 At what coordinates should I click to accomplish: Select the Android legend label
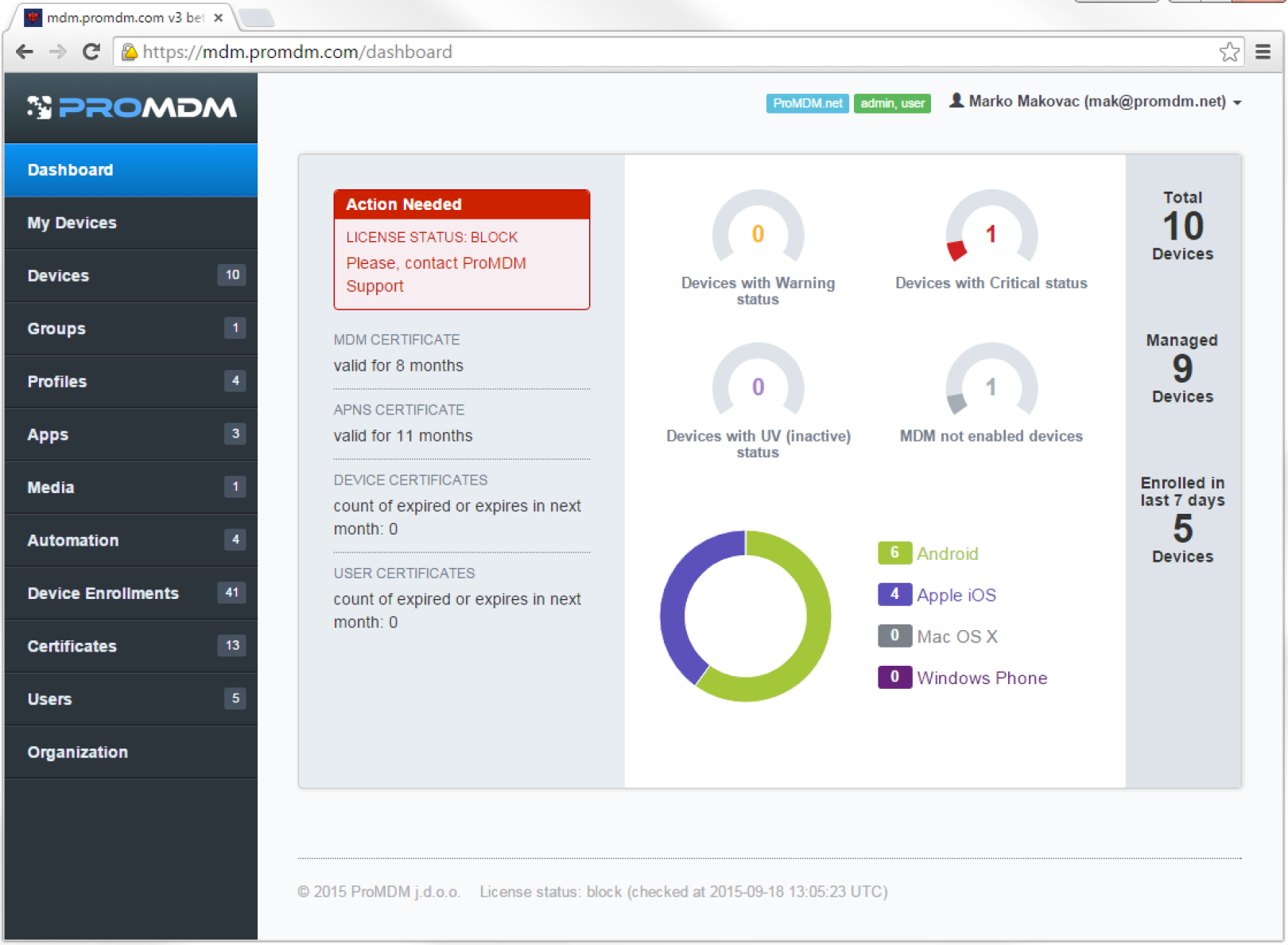coord(948,554)
